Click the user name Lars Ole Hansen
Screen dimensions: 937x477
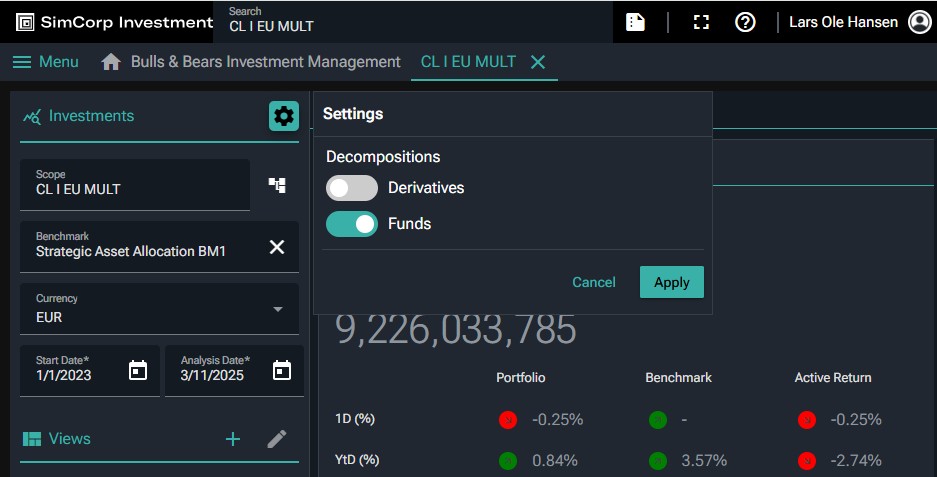(x=843, y=22)
